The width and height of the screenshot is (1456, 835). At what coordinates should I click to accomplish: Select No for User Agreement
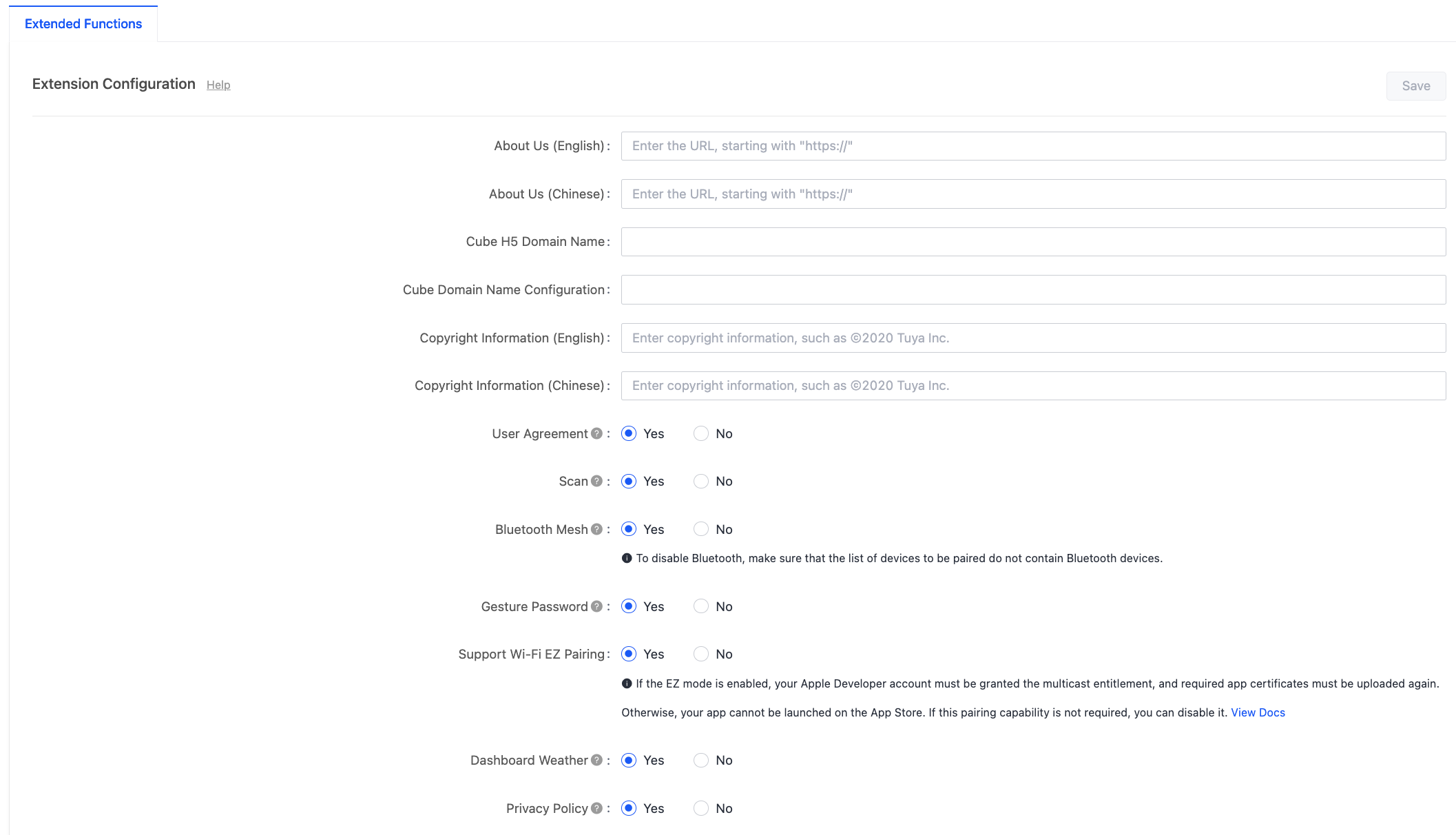701,434
